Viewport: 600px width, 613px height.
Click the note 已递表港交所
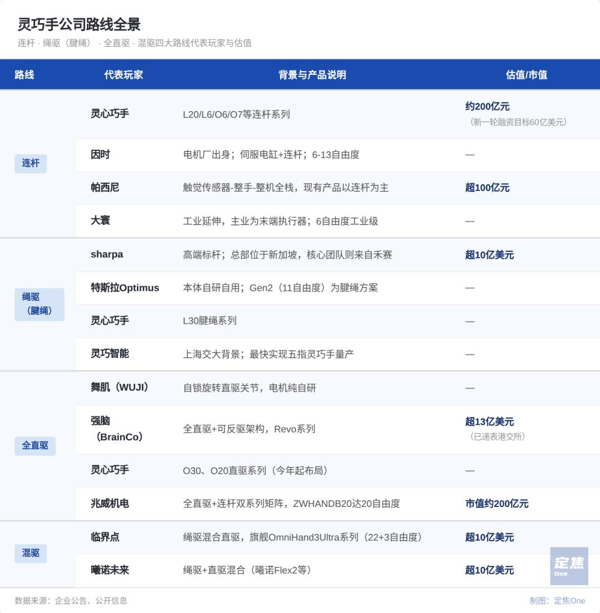497,437
